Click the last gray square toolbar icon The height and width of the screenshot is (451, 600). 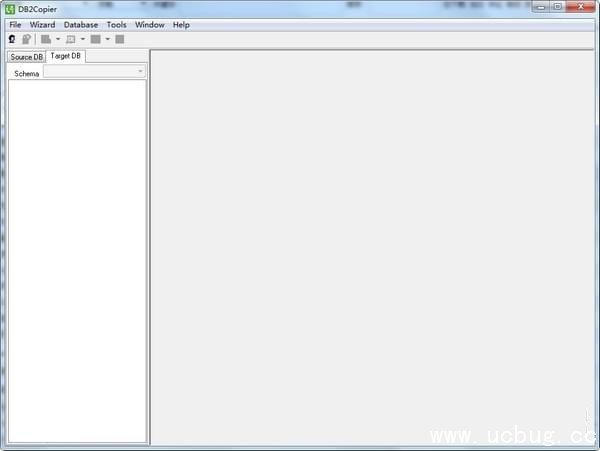(x=119, y=39)
